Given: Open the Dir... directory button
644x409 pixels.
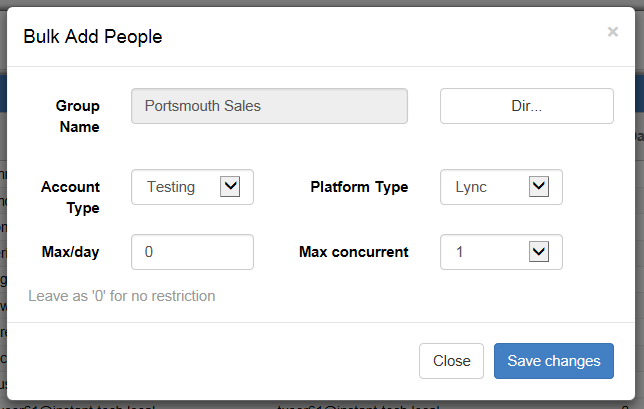Looking at the screenshot, I should pos(527,106).
